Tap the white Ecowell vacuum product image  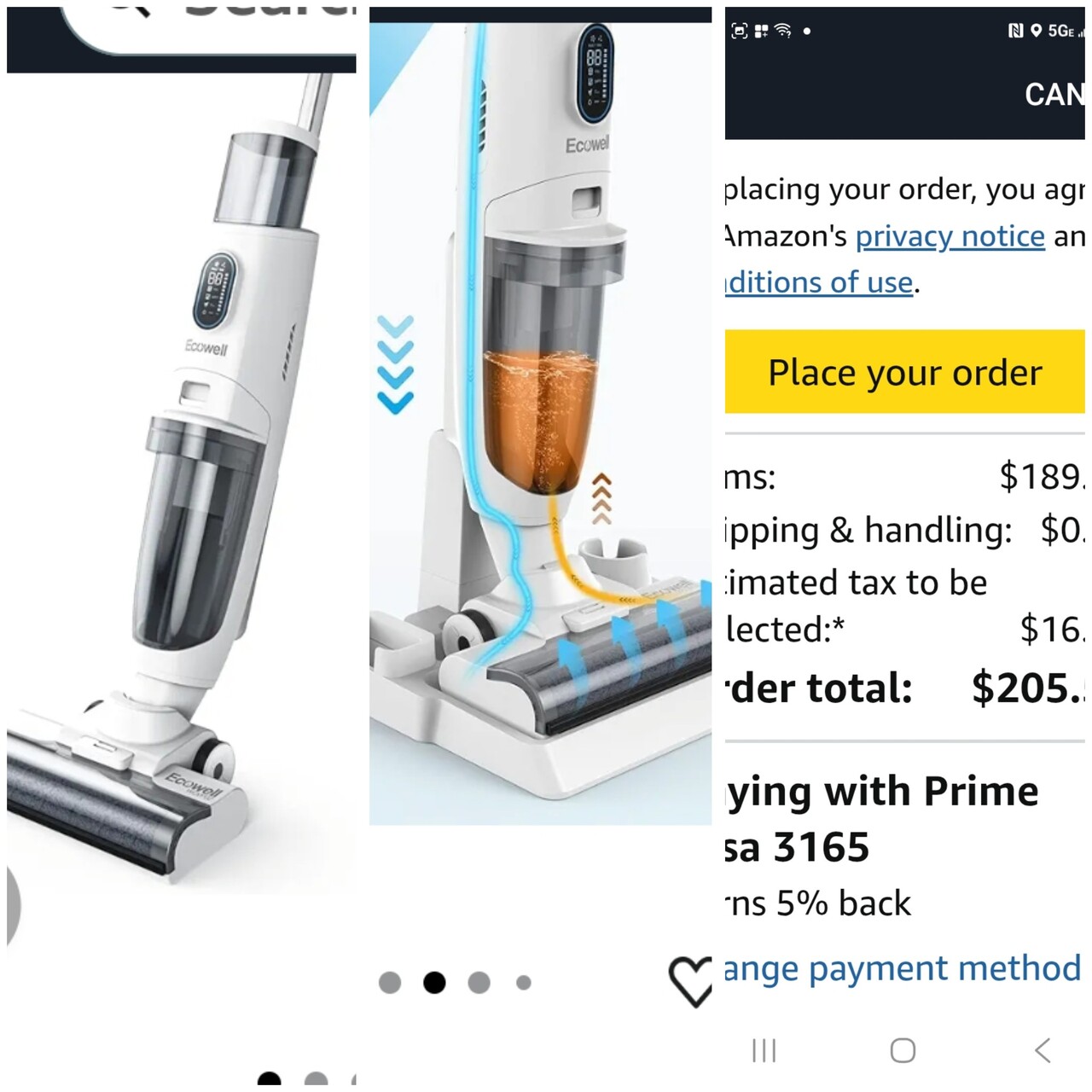point(181,483)
